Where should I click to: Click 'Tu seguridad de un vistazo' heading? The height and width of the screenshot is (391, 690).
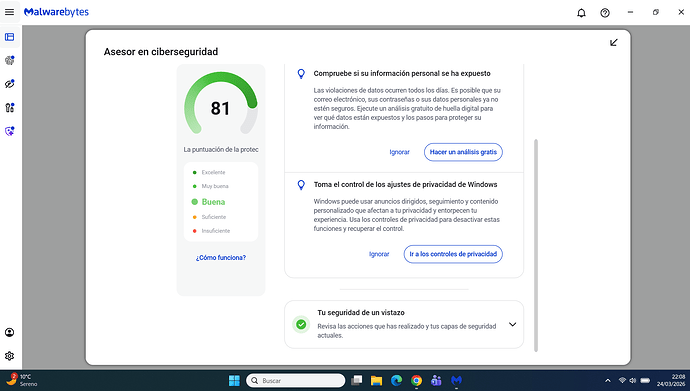coord(361,313)
